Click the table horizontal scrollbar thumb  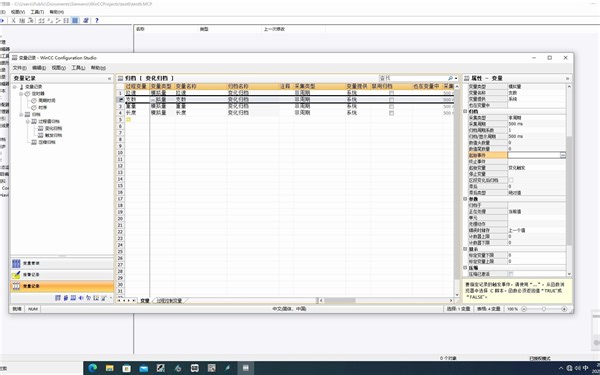click(x=340, y=301)
